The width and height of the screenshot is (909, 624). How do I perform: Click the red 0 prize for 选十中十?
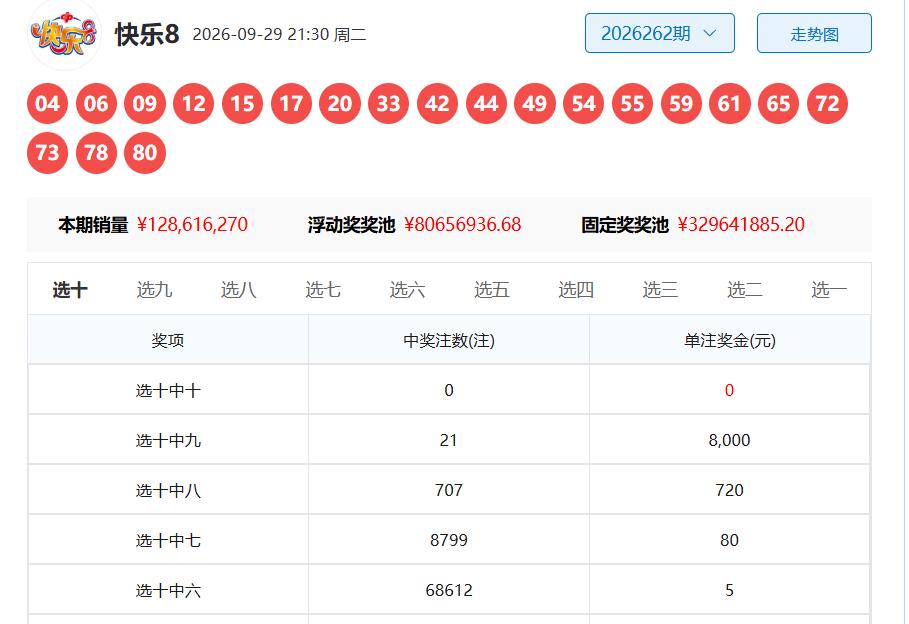tap(729, 390)
